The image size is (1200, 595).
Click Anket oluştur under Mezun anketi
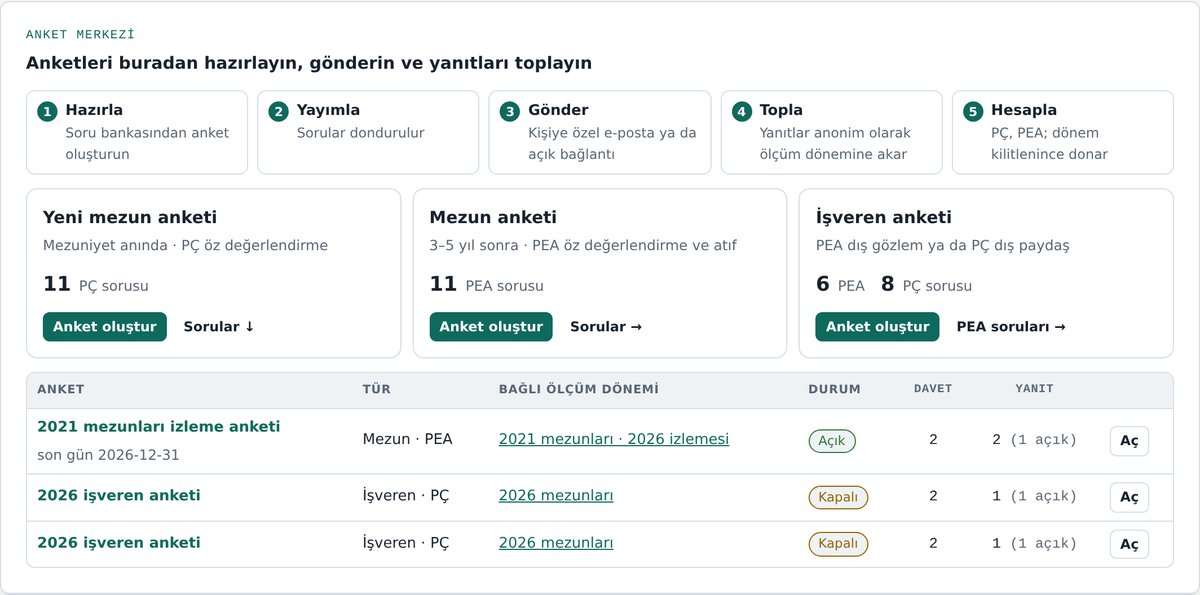[491, 327]
